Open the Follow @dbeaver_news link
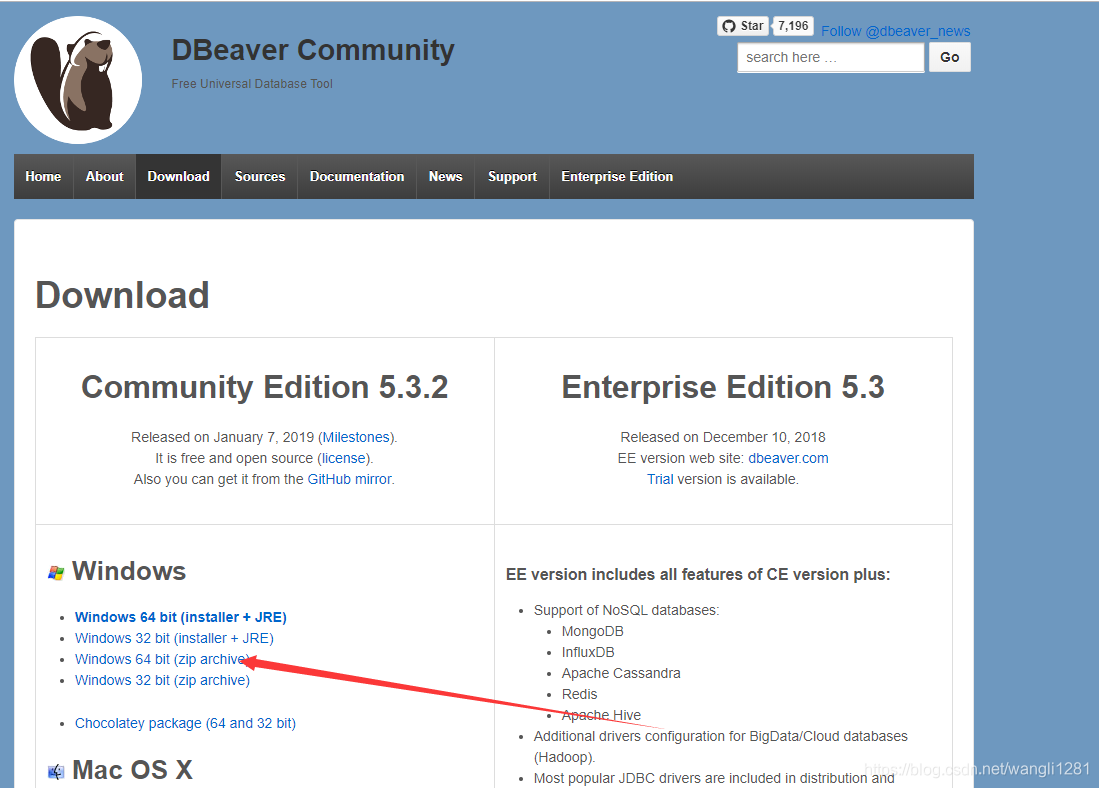1099x788 pixels. [895, 31]
